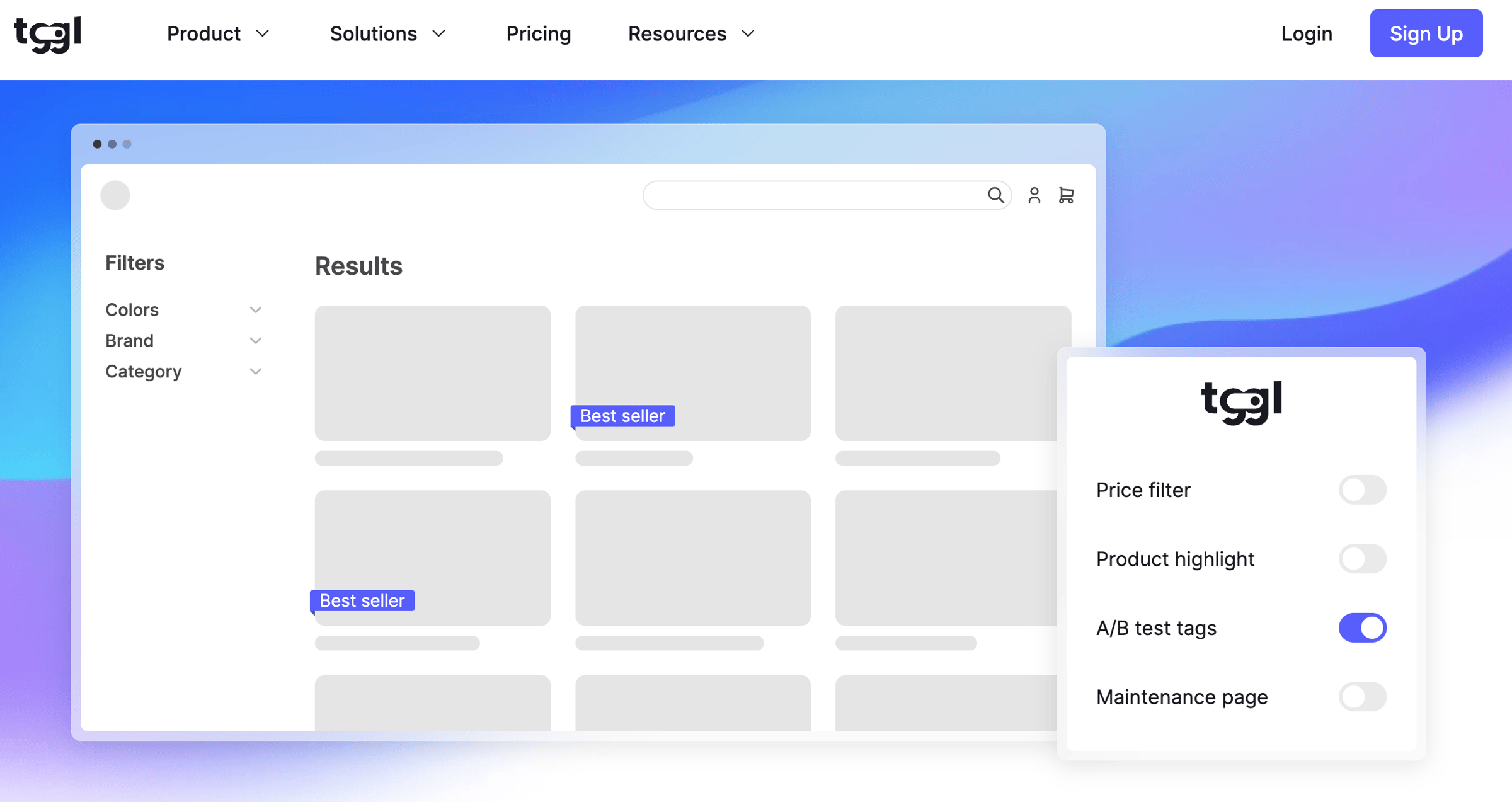Expand the Brand filter chevron

(x=255, y=341)
